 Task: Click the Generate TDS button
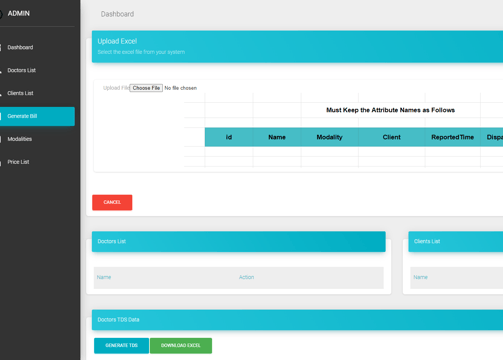click(x=121, y=346)
